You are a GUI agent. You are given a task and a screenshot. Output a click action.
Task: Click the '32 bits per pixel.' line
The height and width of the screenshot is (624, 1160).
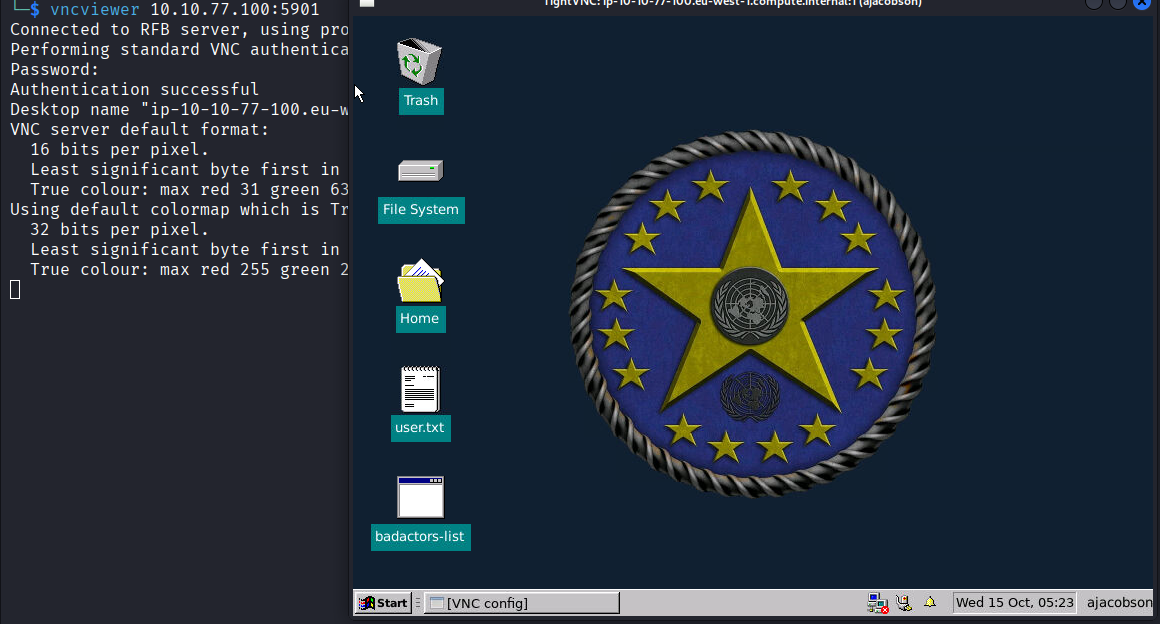[119, 229]
